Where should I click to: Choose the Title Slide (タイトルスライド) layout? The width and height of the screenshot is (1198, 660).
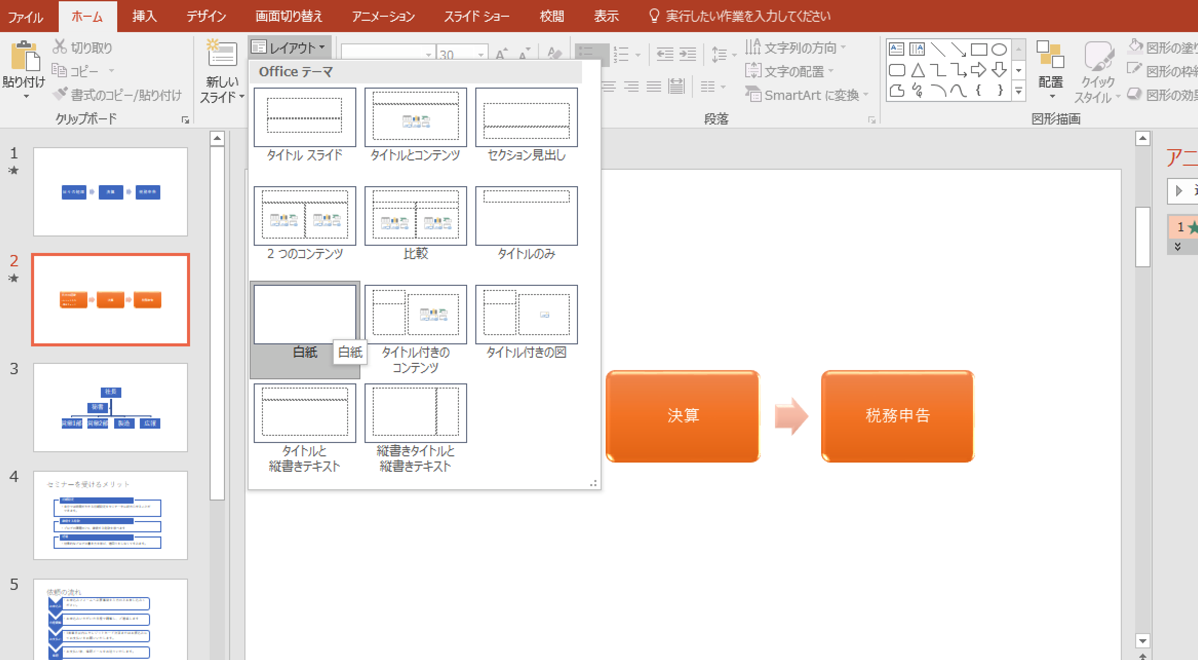click(305, 125)
